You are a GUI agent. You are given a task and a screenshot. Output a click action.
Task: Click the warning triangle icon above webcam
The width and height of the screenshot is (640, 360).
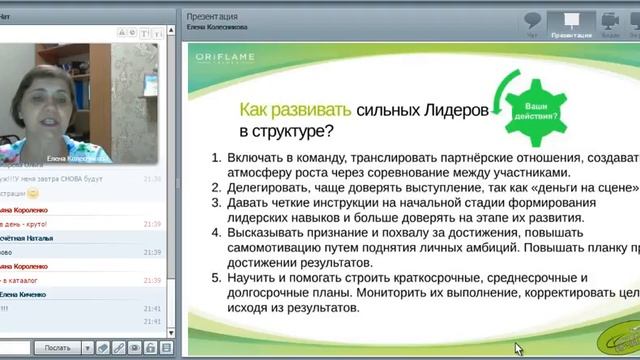coord(122,32)
